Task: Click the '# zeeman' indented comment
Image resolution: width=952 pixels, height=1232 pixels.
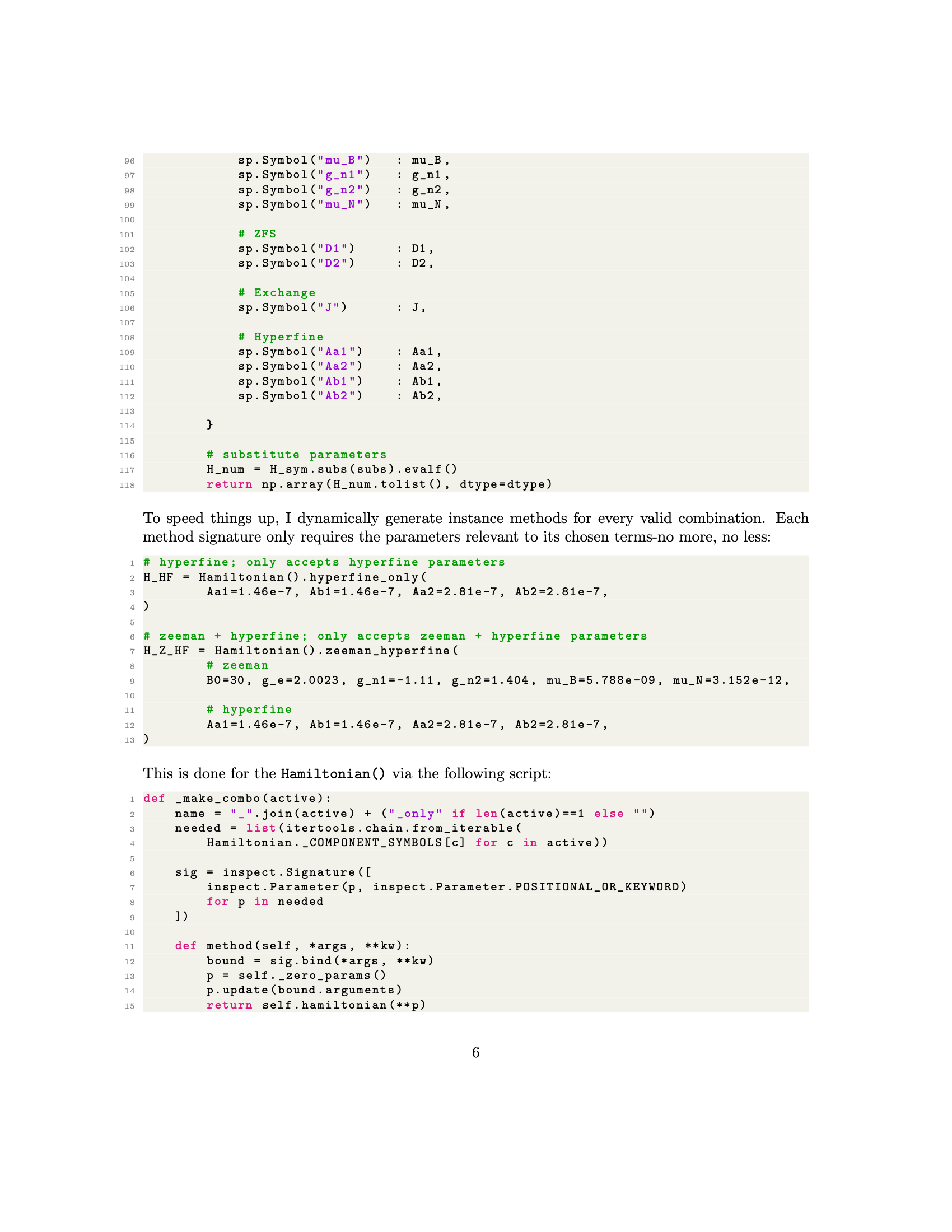Action: point(237,665)
